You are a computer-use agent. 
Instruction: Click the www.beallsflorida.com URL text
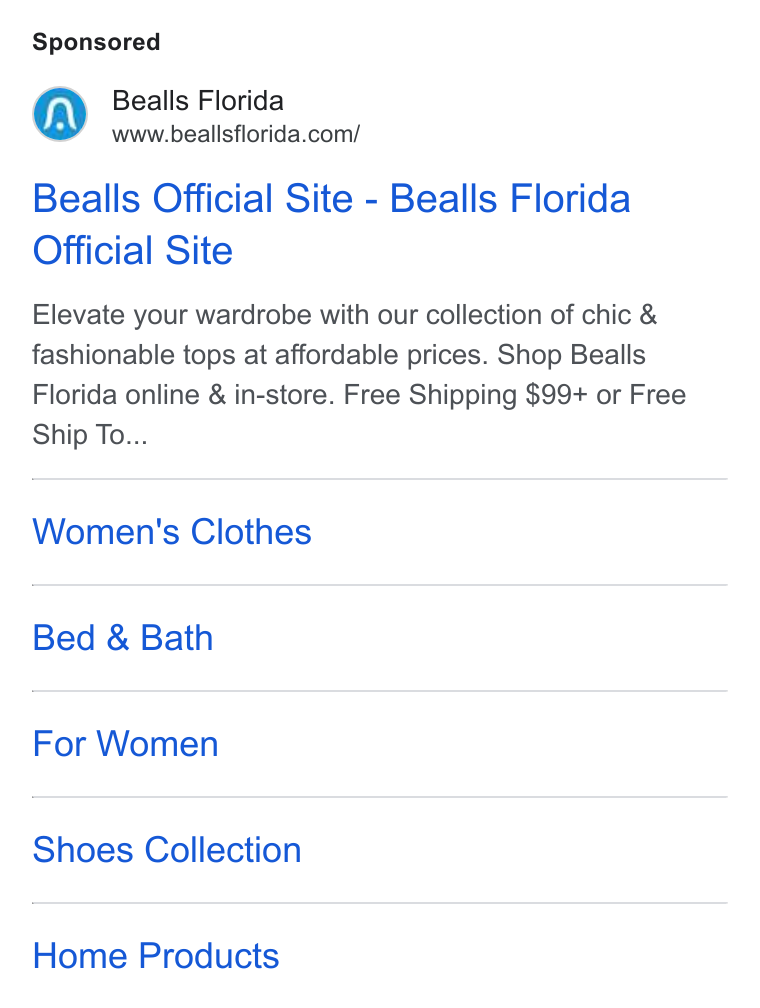coord(236,134)
